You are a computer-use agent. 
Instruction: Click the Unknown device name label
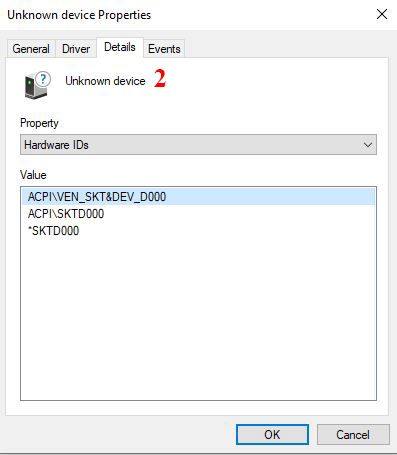pos(105,81)
